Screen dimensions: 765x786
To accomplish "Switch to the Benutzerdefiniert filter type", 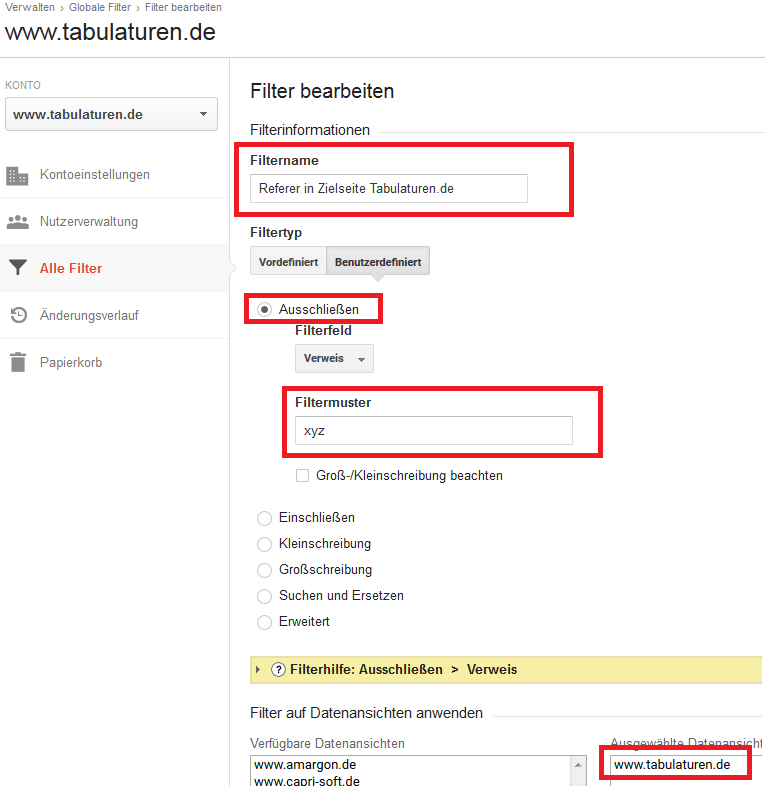I will coord(378,262).
